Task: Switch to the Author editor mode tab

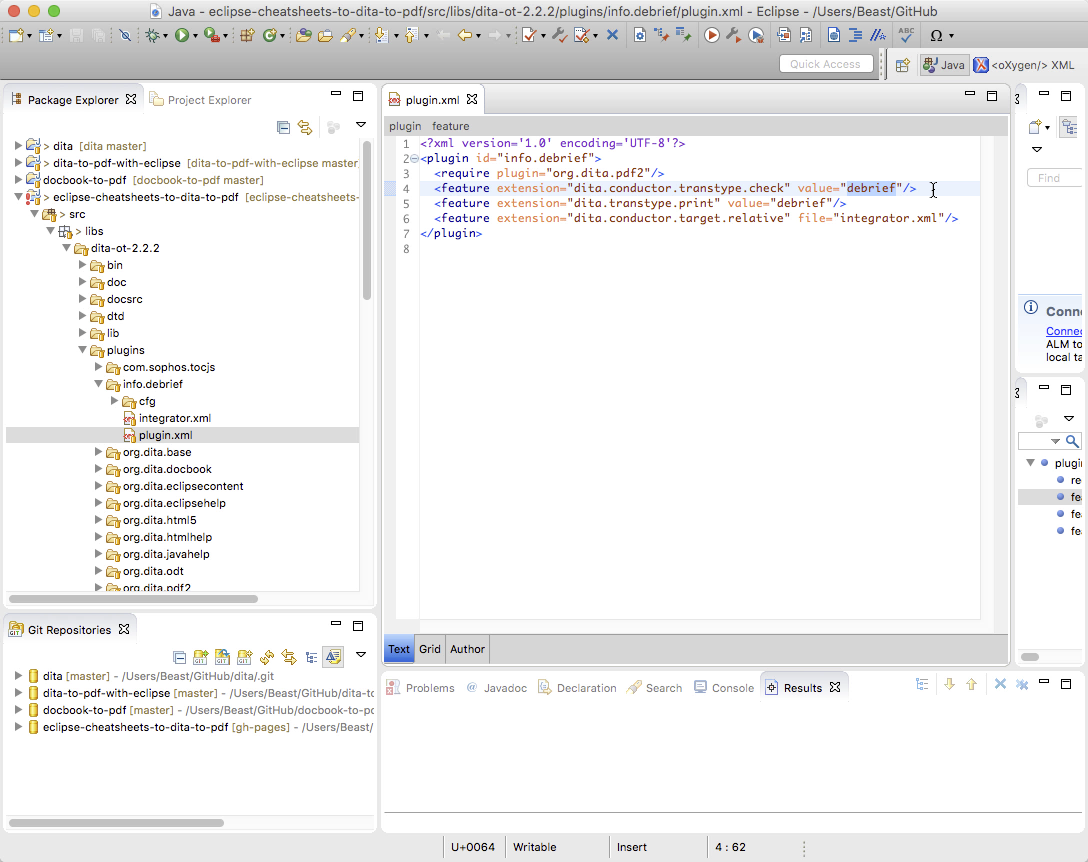Action: click(467, 649)
